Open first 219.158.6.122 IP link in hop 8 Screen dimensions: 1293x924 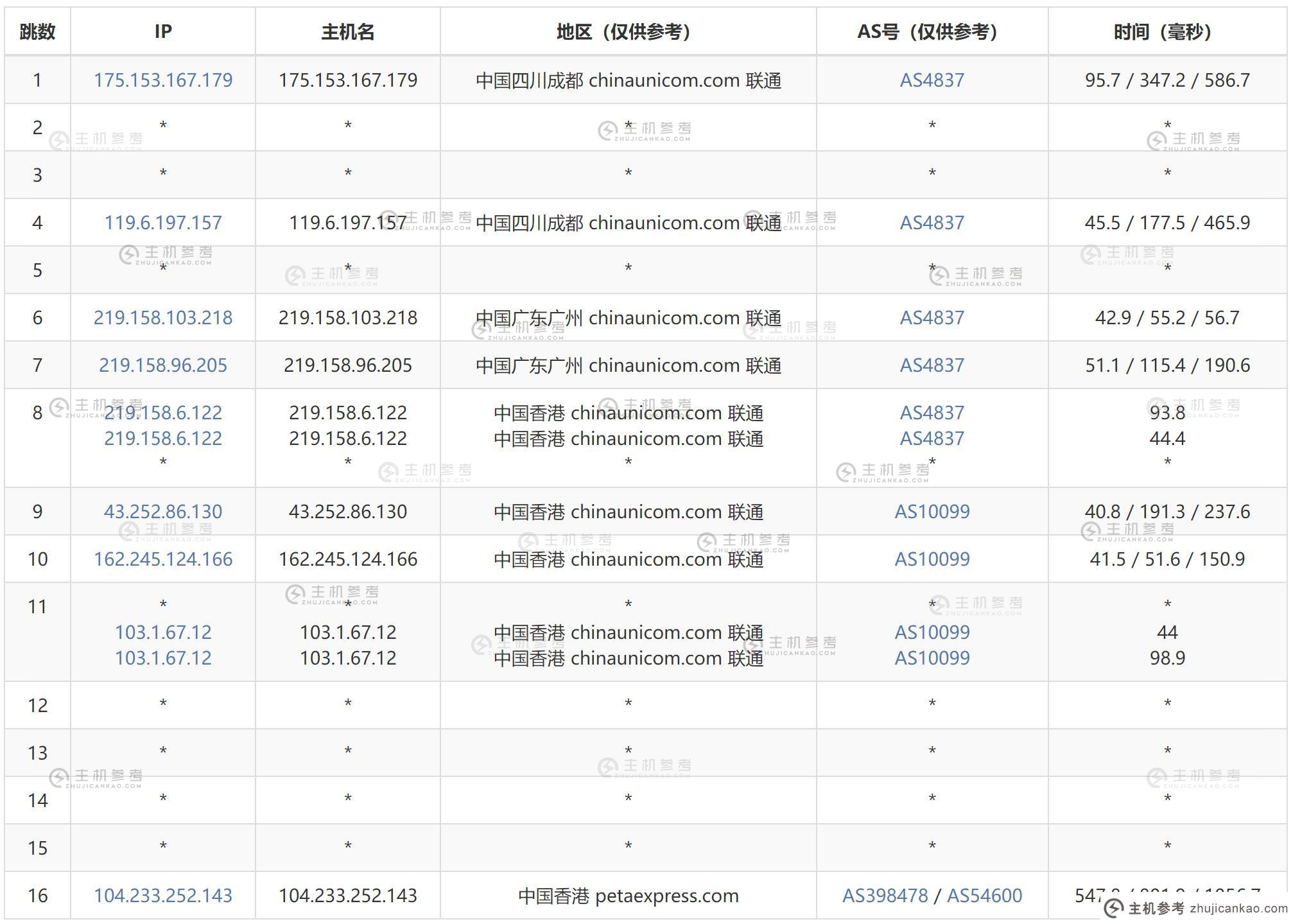[163, 413]
